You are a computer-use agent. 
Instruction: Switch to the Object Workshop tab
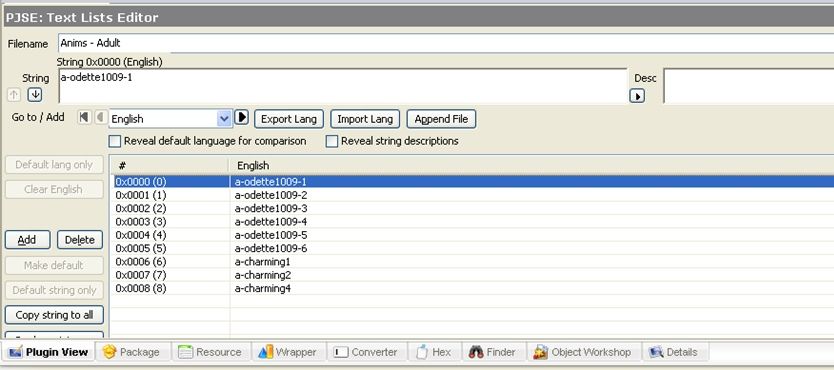(583, 352)
